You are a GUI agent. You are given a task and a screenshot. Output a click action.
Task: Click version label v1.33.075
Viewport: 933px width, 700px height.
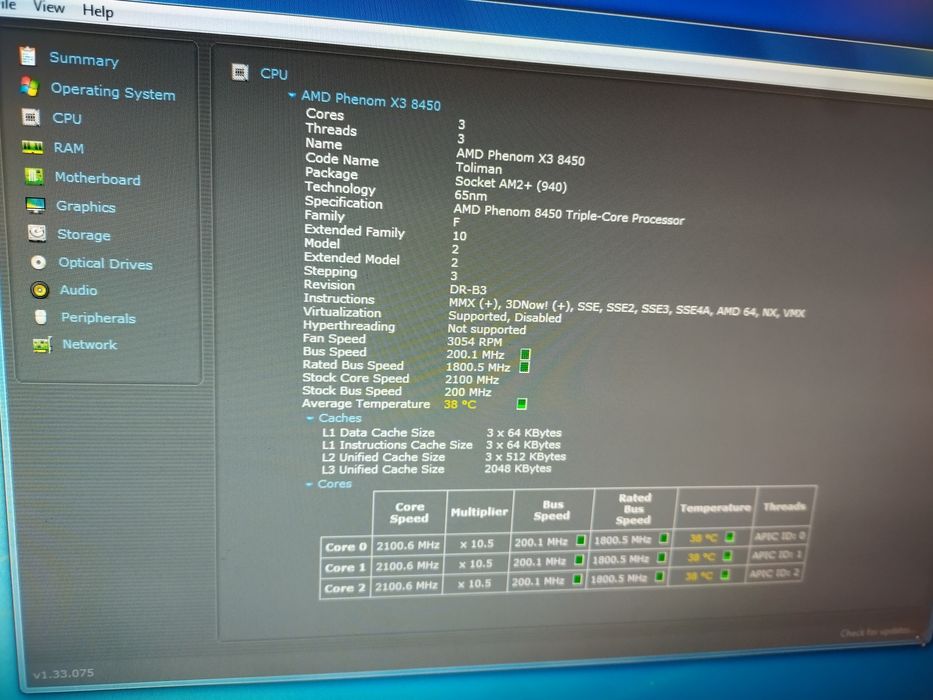[64, 674]
